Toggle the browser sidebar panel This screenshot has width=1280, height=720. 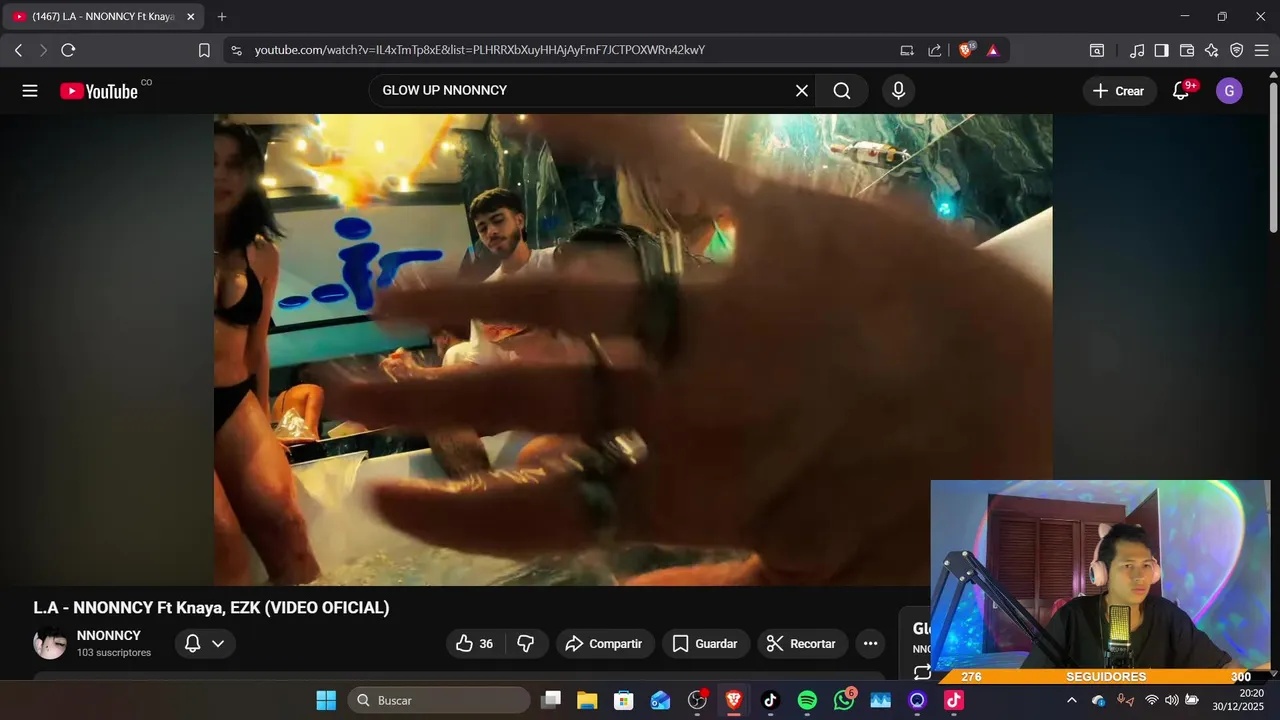pyautogui.click(x=1162, y=50)
